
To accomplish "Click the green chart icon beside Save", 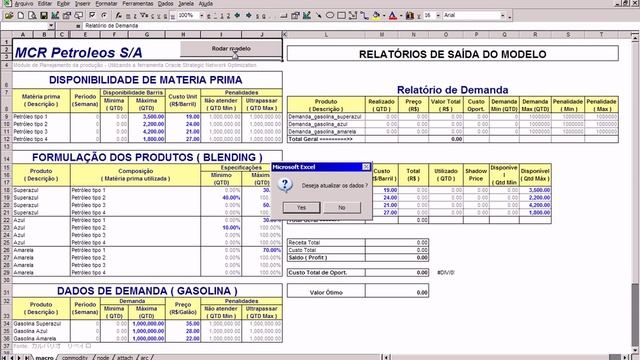I will point(55,16).
